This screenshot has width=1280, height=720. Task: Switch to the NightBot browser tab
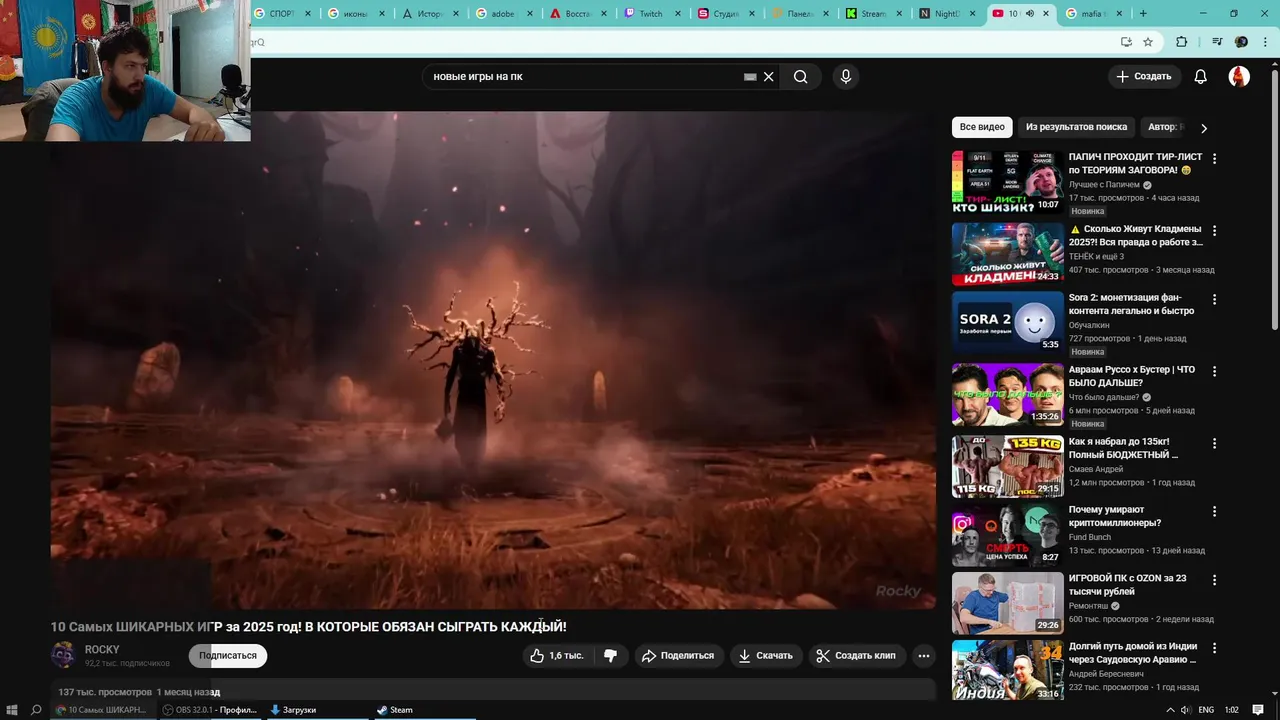click(x=945, y=14)
